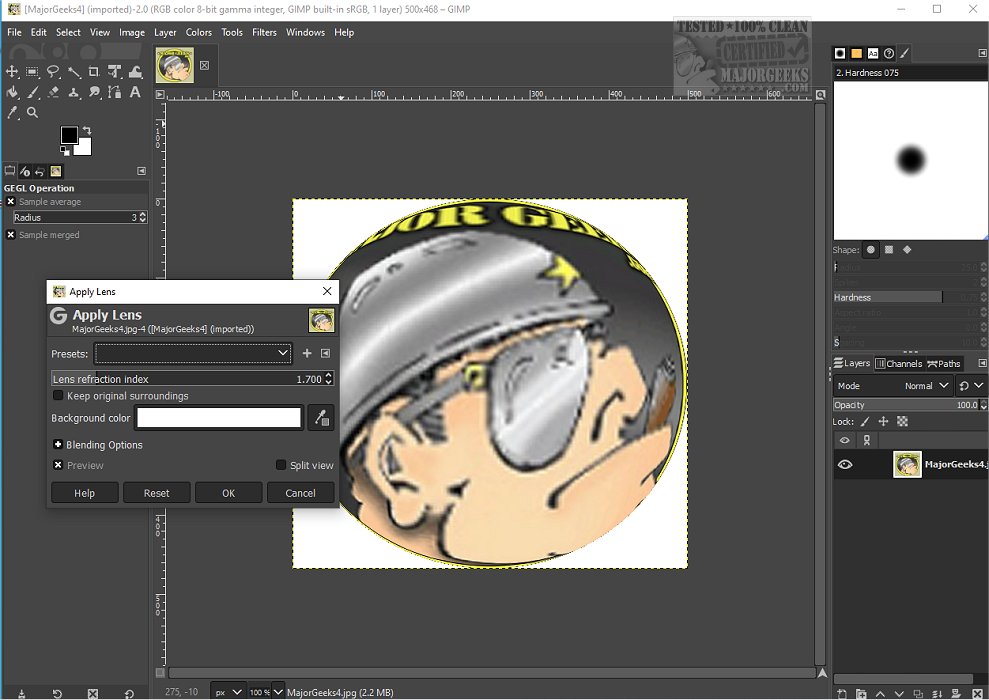
Task: Select the Fuzzy Select magic wand tool
Action: coord(74,72)
